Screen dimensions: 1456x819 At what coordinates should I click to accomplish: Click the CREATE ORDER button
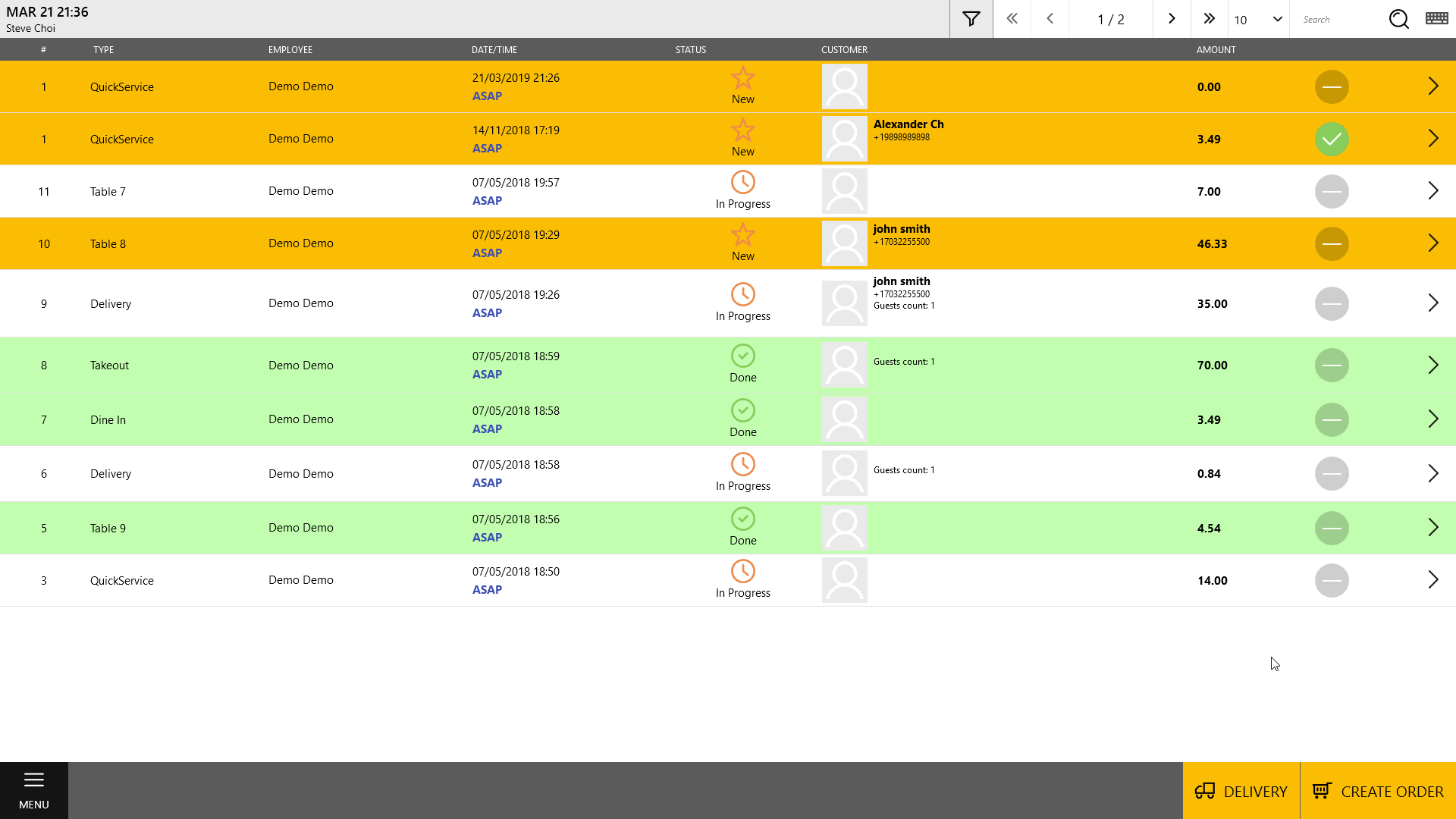coord(1378,791)
